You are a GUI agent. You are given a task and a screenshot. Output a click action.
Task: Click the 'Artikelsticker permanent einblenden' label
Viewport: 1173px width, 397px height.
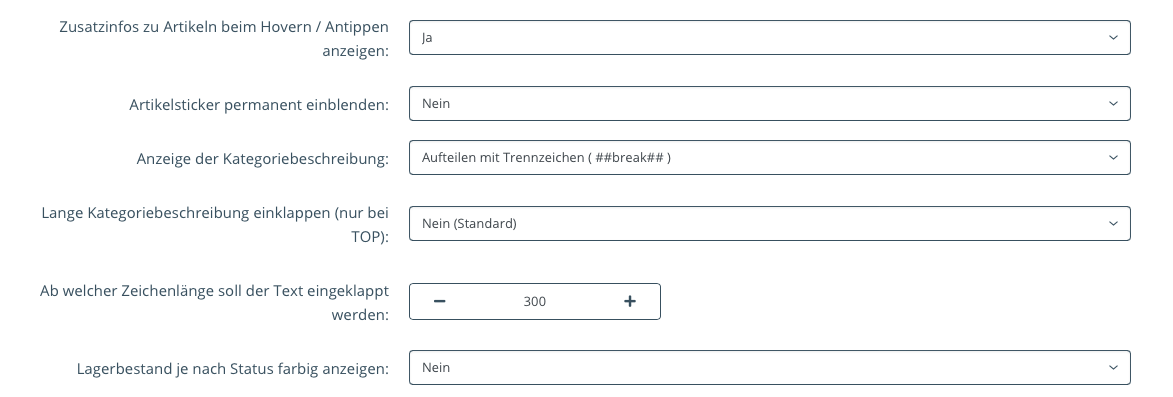point(259,105)
